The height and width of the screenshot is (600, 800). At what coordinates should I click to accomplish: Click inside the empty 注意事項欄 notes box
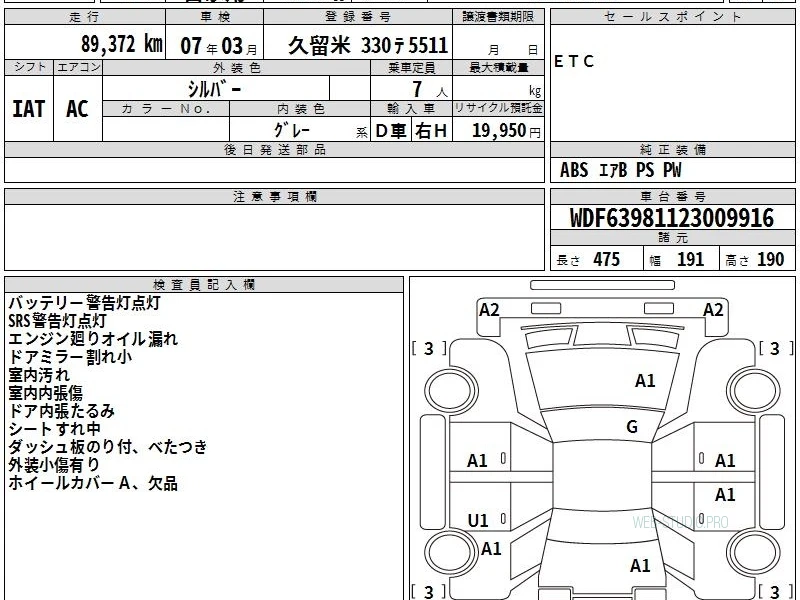tap(274, 237)
